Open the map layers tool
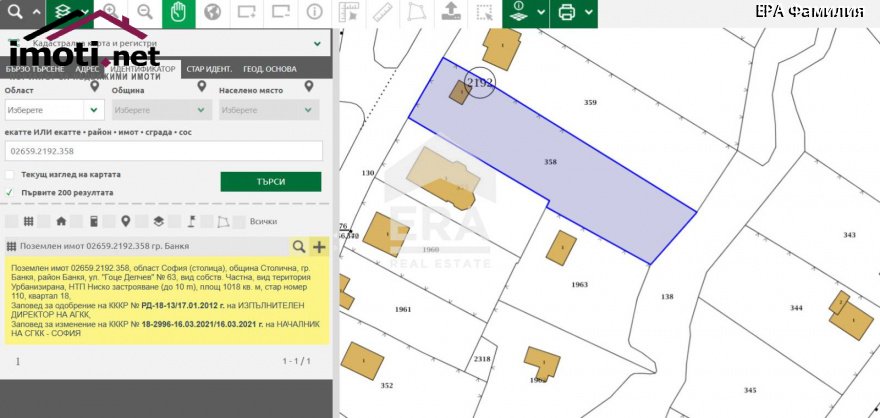 click(x=62, y=12)
